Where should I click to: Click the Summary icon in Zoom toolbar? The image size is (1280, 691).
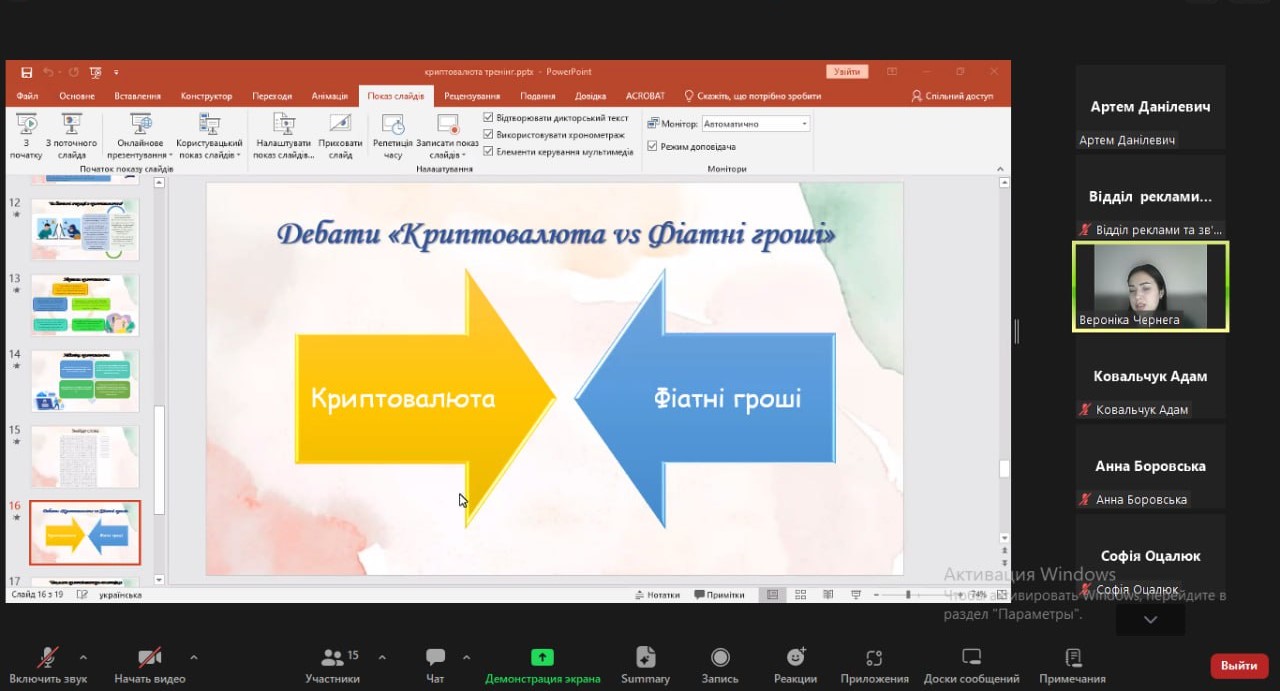tap(645, 658)
